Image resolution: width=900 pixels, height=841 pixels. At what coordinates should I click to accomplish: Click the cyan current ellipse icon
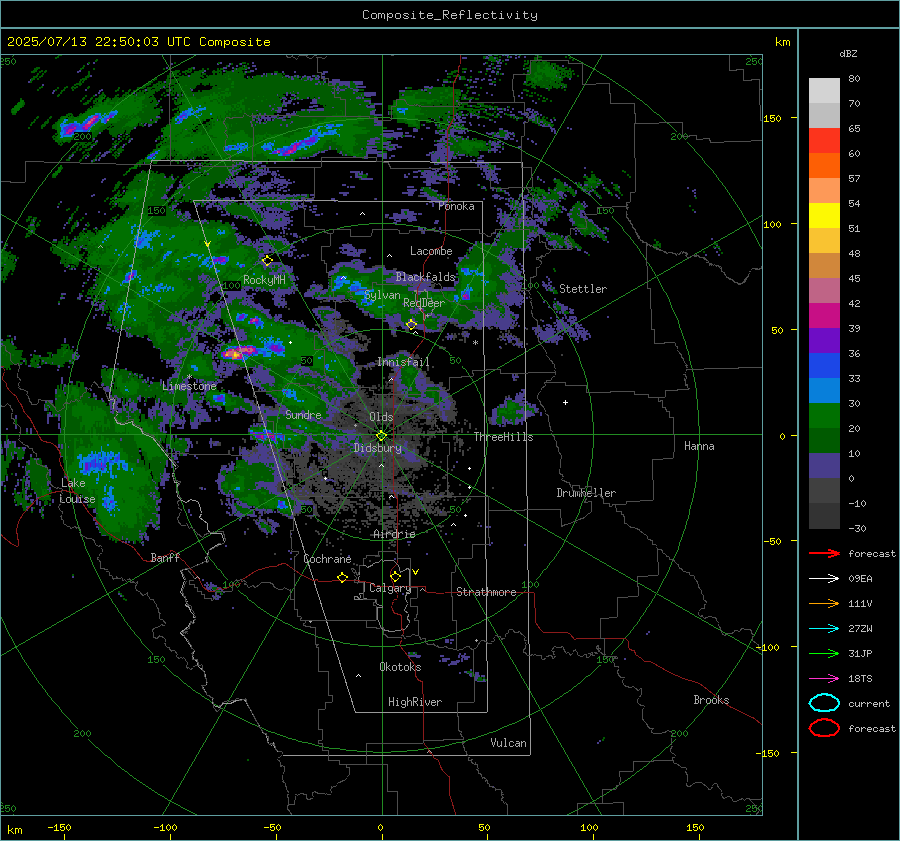824,703
